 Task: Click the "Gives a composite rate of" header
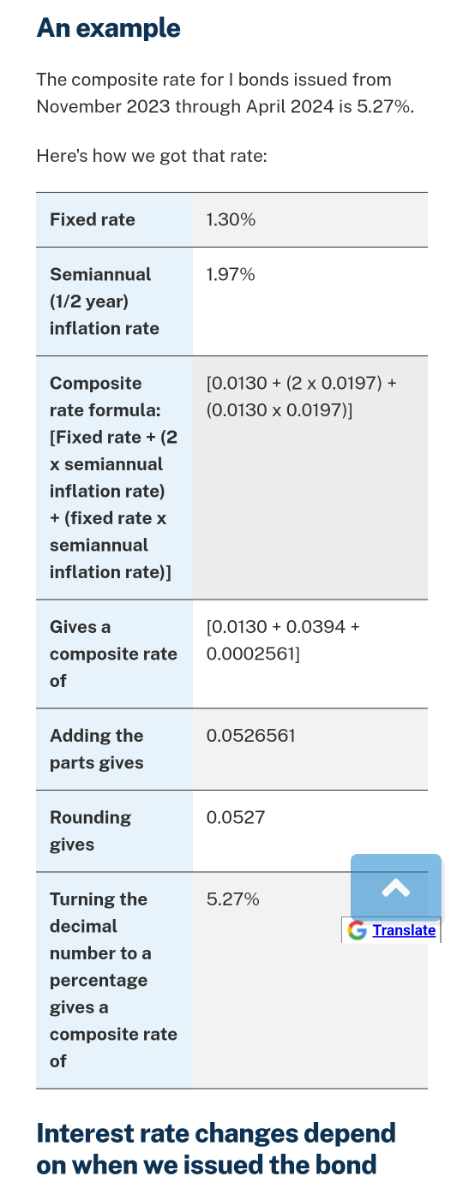point(114,654)
